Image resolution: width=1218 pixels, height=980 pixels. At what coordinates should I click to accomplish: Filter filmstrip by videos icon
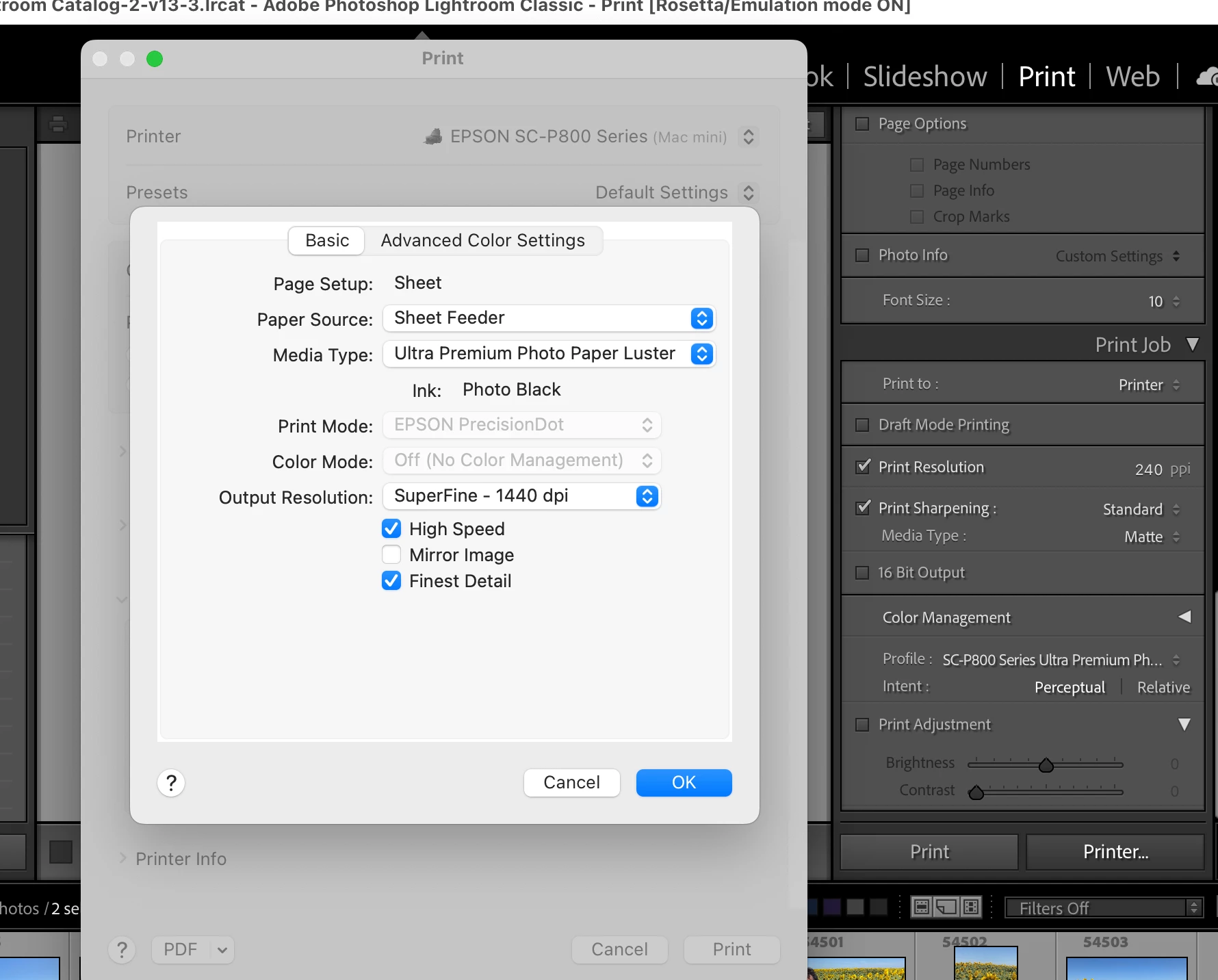click(x=971, y=907)
